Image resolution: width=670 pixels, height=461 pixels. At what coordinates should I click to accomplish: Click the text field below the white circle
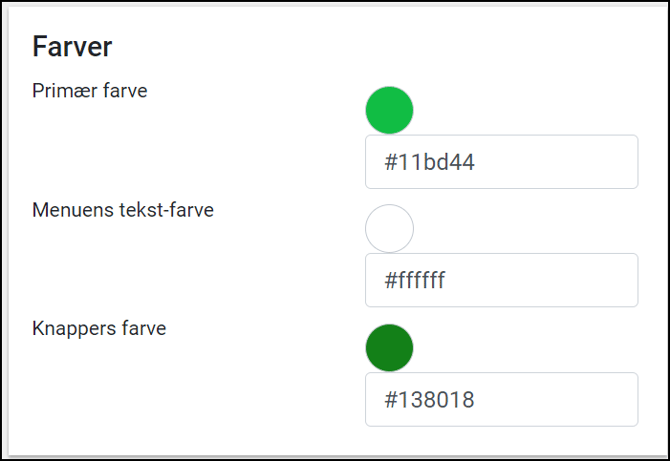click(x=501, y=280)
